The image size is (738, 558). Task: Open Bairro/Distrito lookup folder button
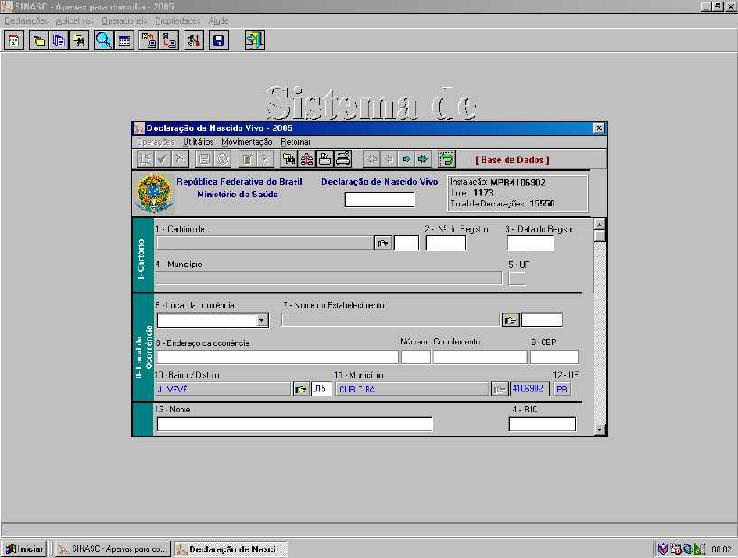click(300, 389)
